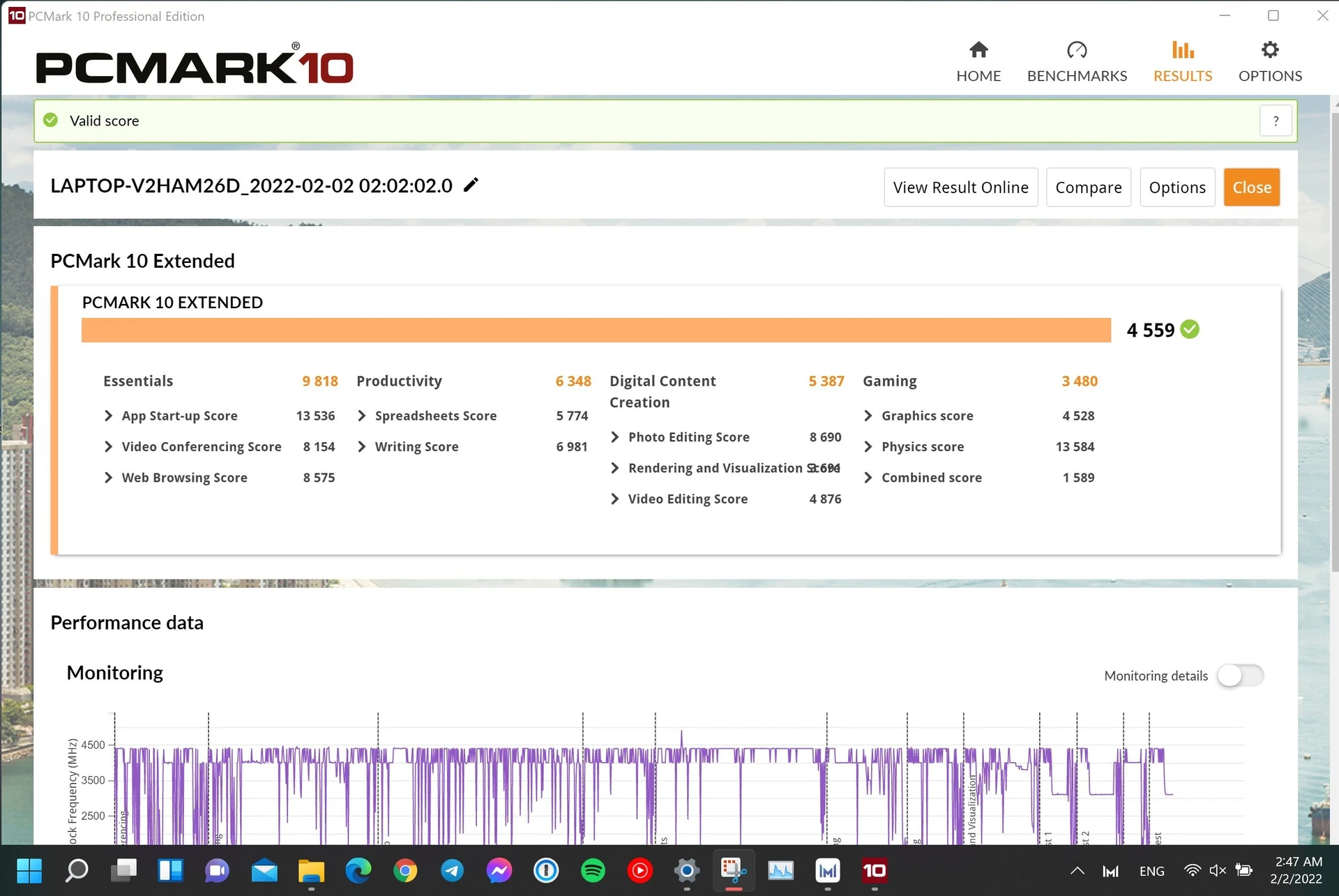The height and width of the screenshot is (896, 1339).
Task: Open Messenger from taskbar
Action: 499,871
